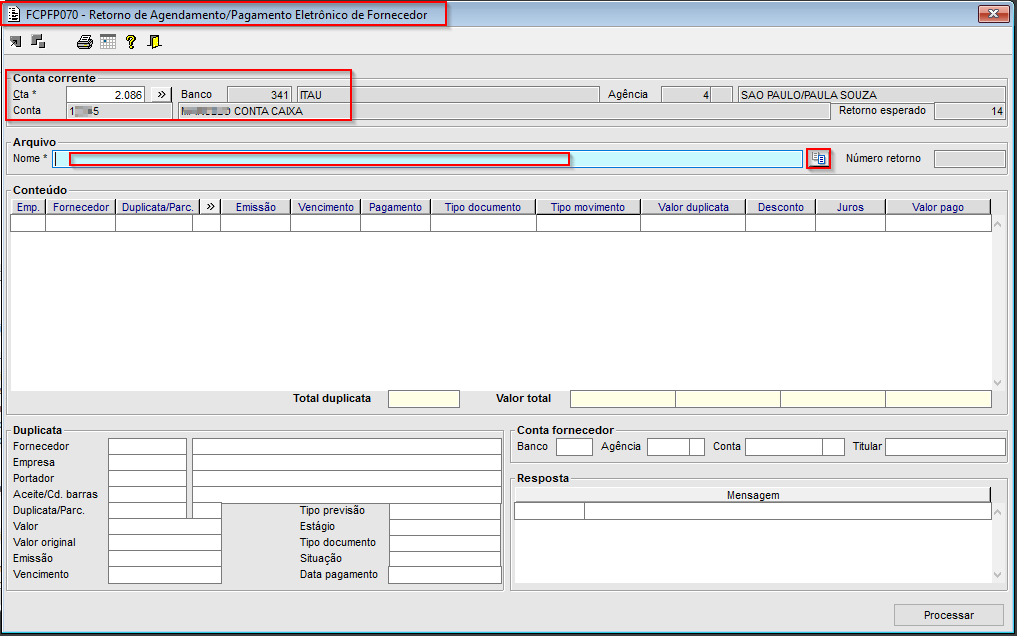
Task: Click the Fornecedor column header
Action: click(x=80, y=207)
